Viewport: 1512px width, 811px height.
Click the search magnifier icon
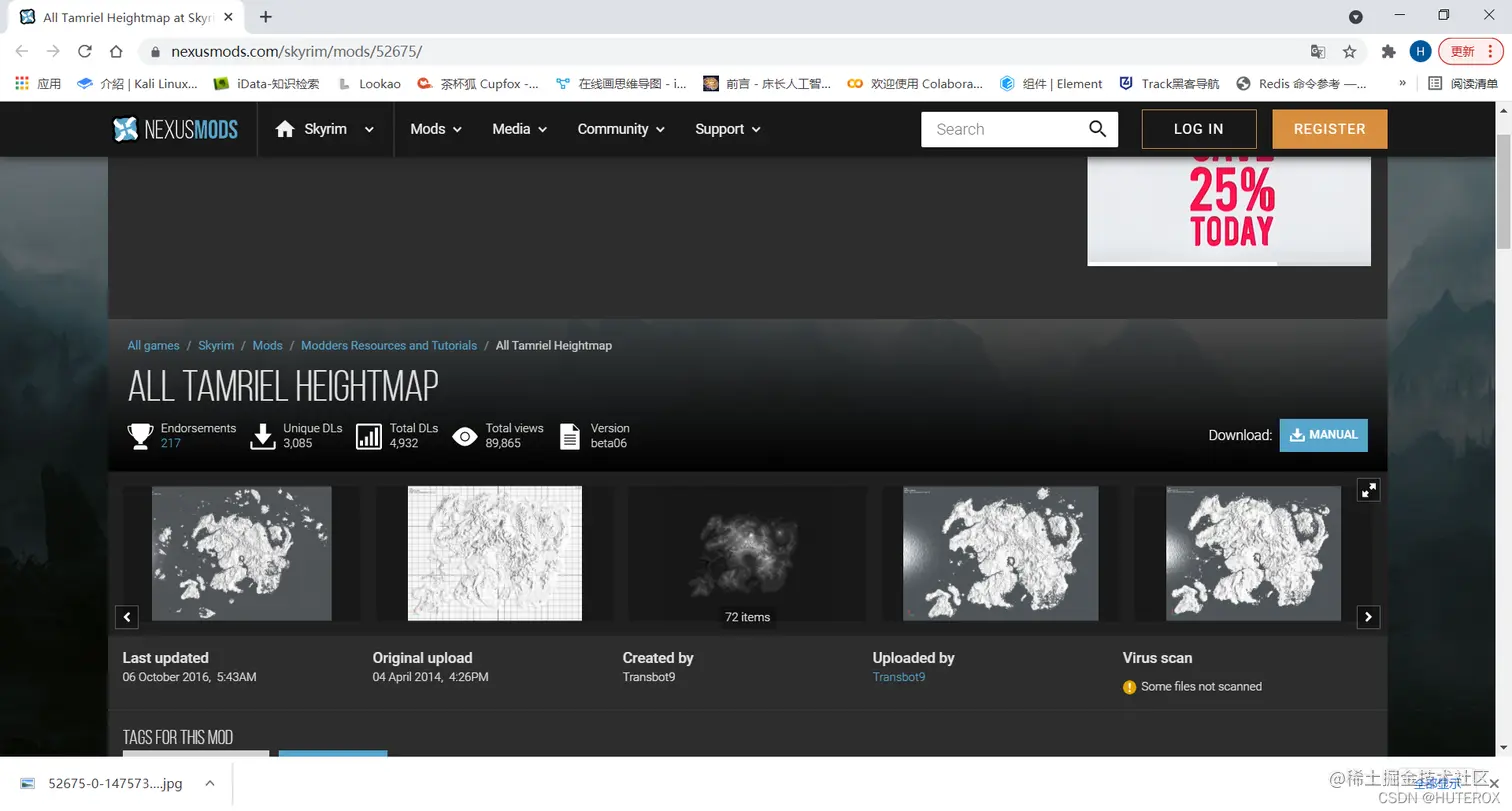tap(1097, 129)
